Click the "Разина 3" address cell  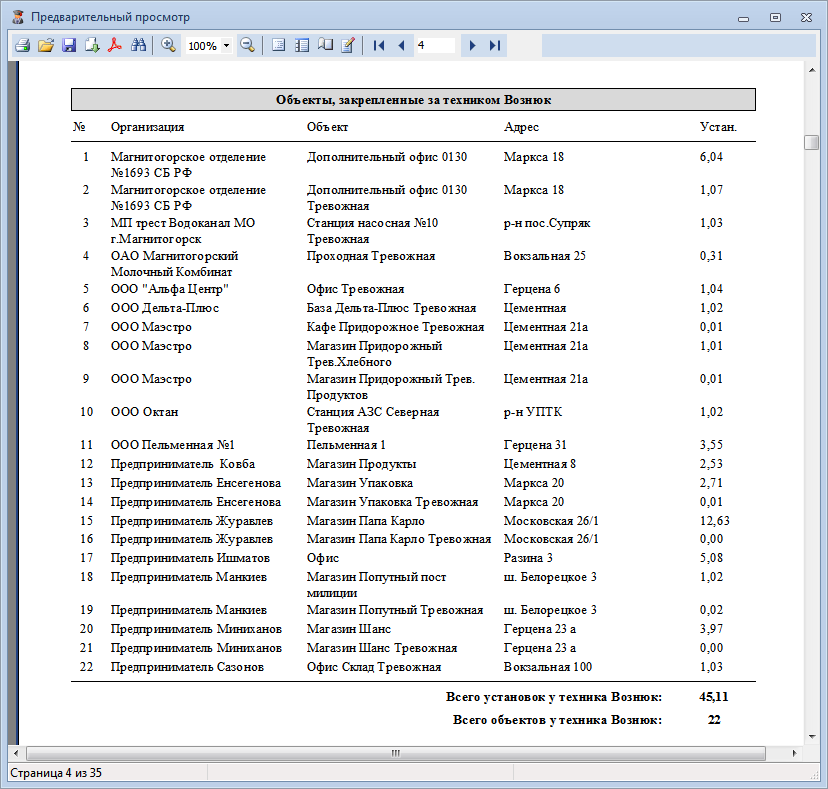(x=528, y=558)
